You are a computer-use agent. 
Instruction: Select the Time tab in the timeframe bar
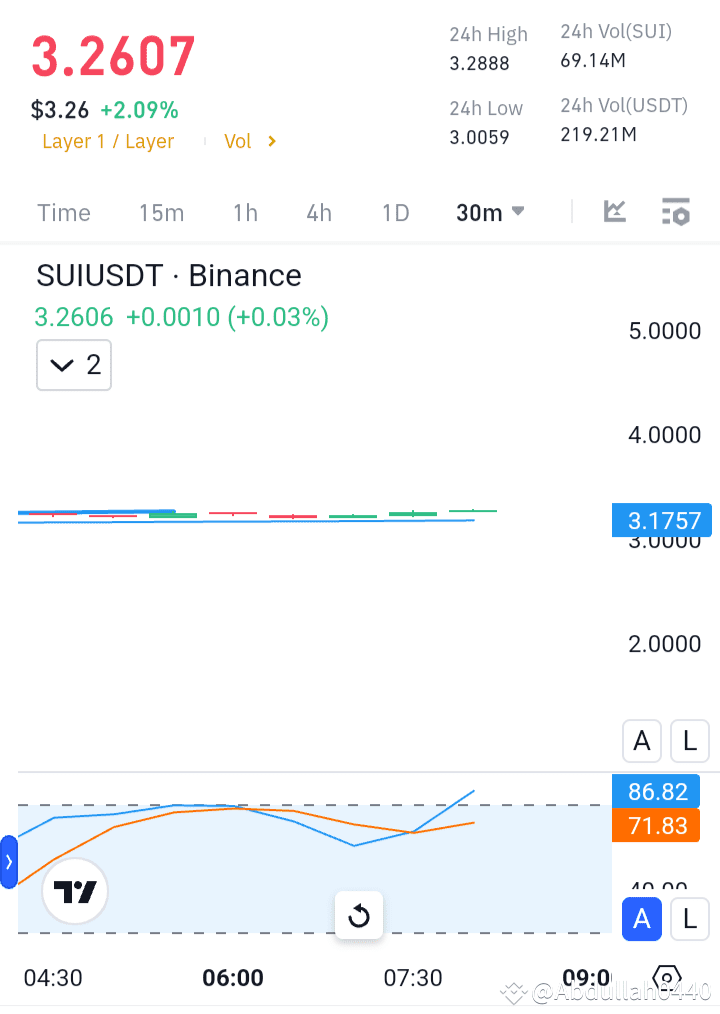tap(63, 212)
